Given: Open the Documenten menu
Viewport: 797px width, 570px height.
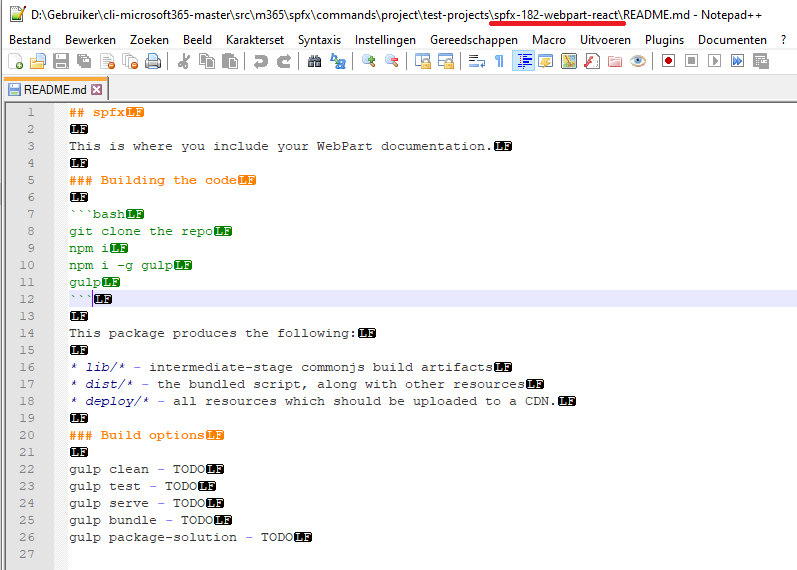Looking at the screenshot, I should click(x=732, y=40).
